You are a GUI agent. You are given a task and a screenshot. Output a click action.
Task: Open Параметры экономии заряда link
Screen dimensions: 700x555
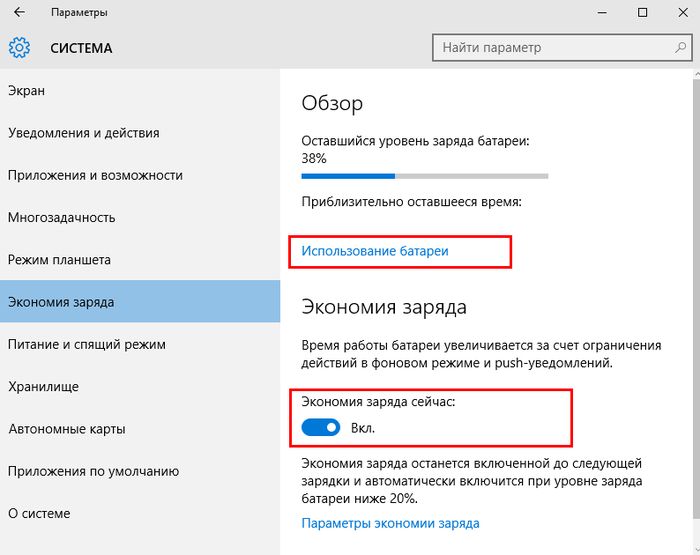[x=390, y=523]
